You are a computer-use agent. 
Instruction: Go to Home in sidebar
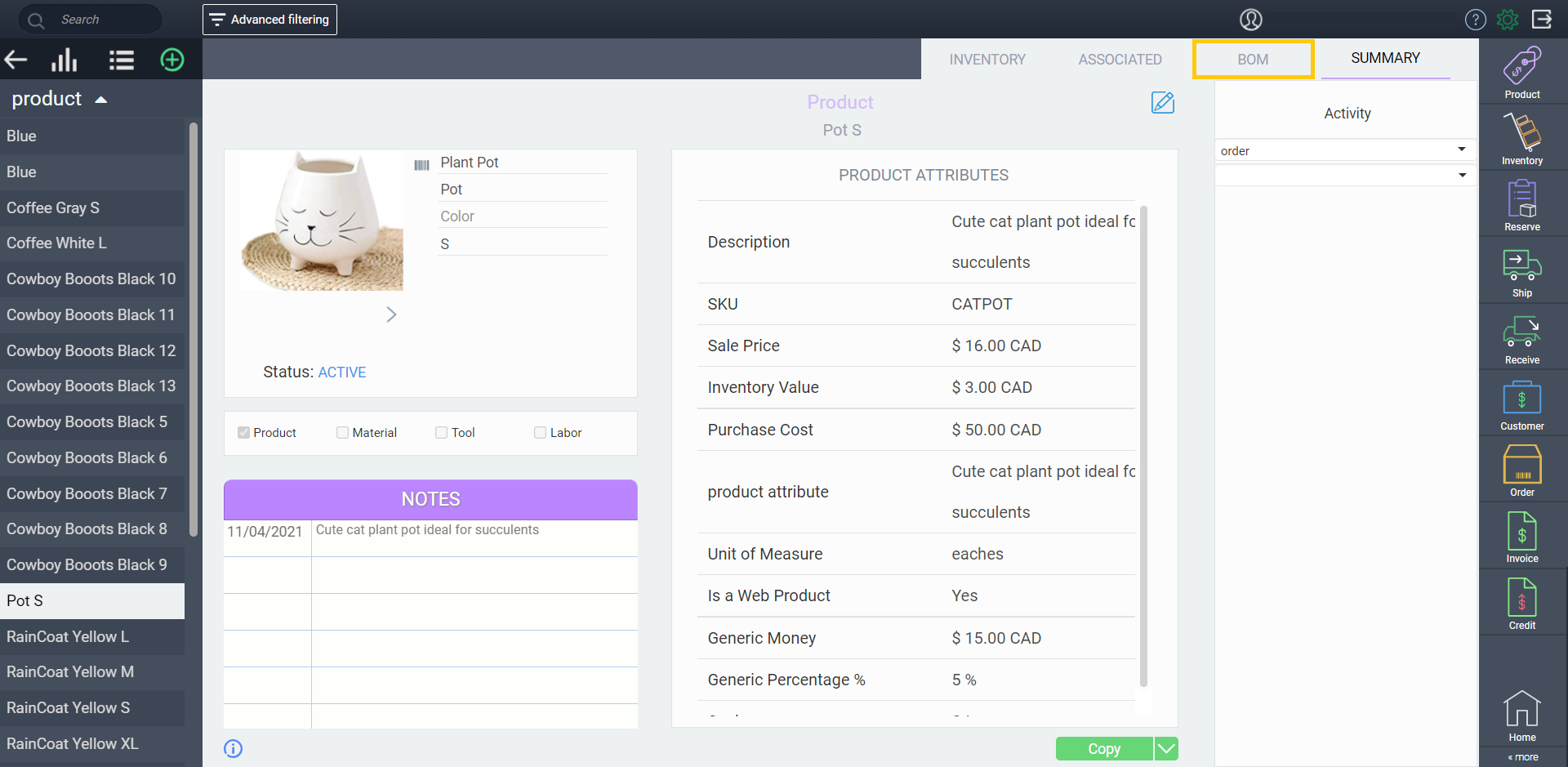click(1522, 716)
